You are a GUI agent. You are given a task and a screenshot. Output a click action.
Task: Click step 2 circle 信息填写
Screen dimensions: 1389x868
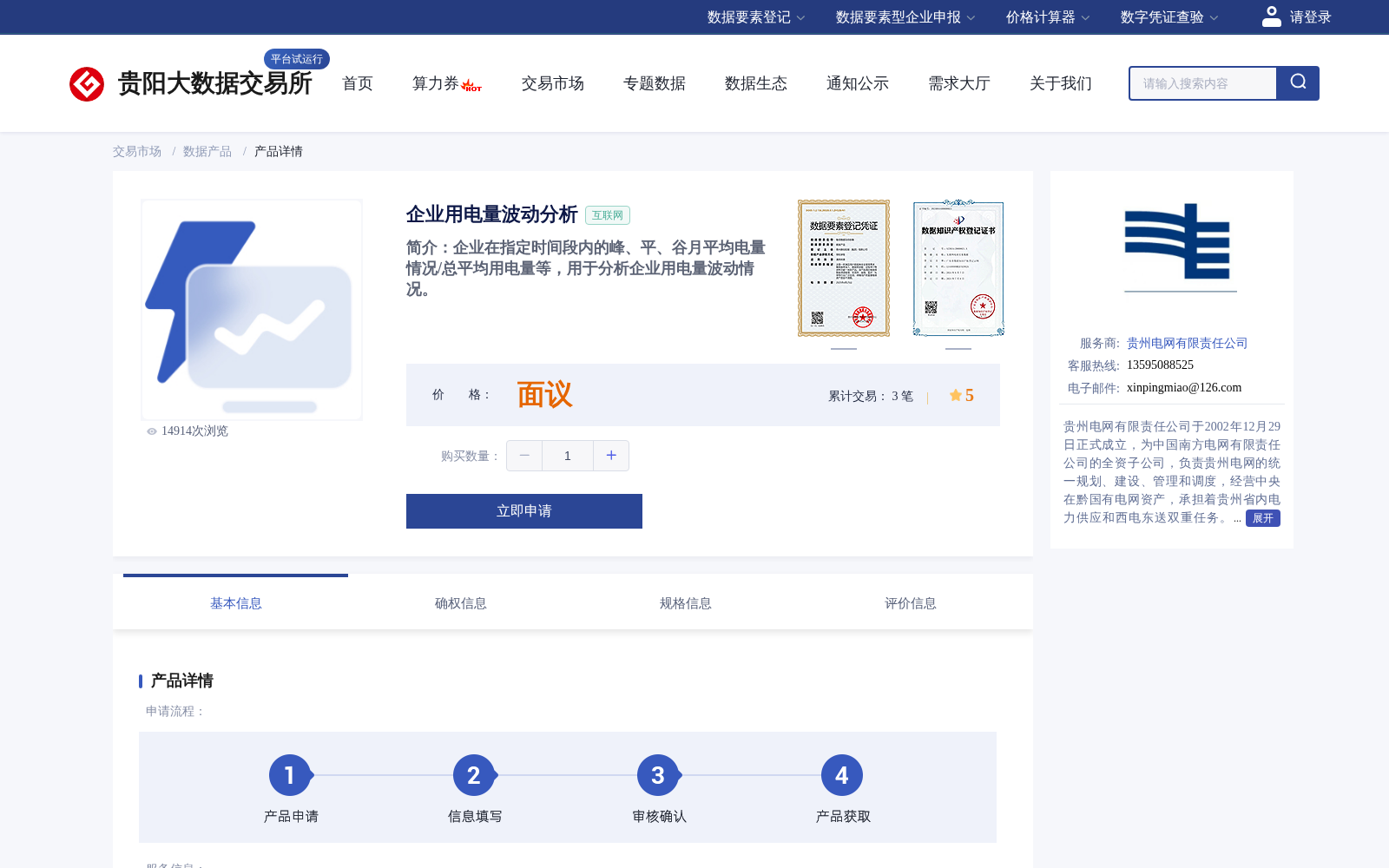[x=474, y=775]
